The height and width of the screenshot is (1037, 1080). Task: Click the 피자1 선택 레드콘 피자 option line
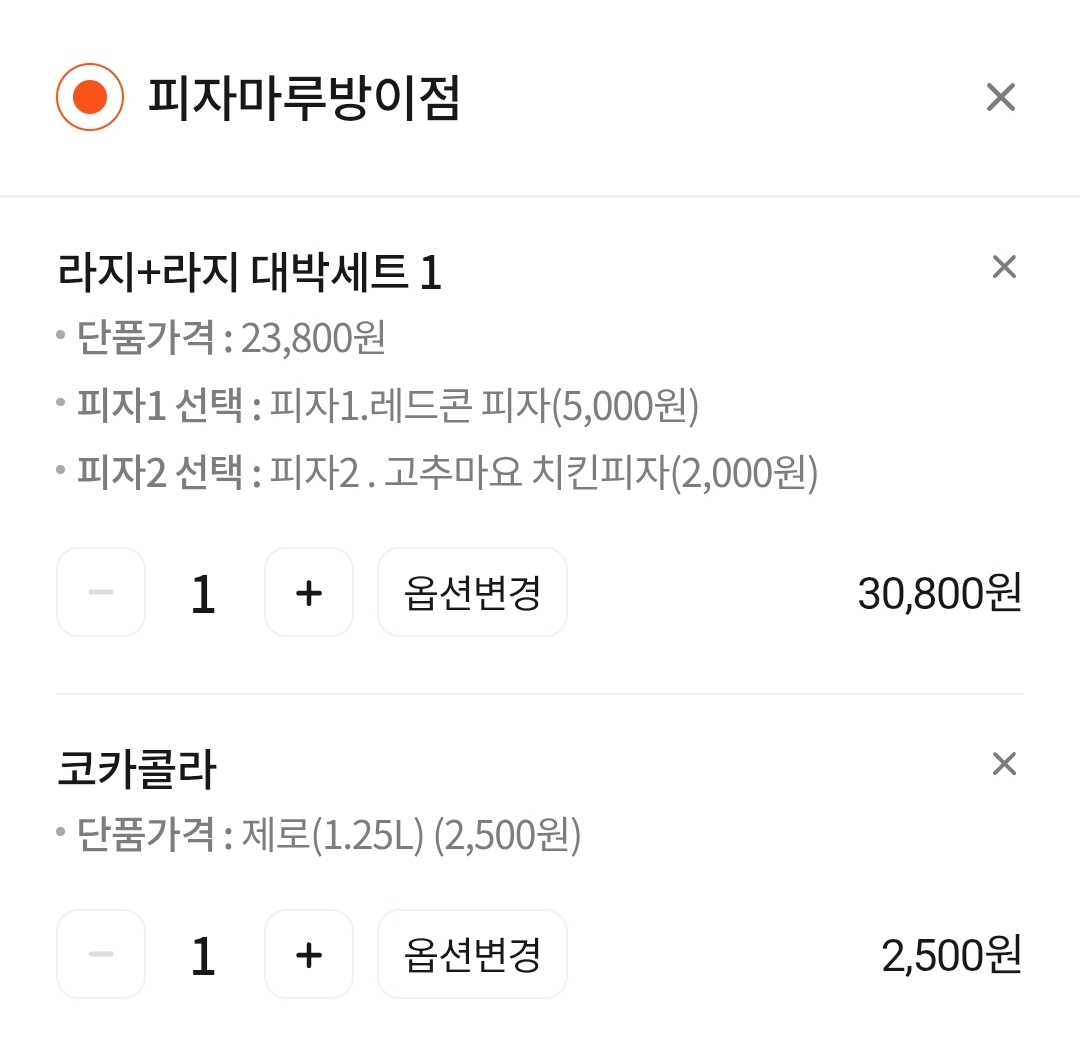click(x=388, y=406)
